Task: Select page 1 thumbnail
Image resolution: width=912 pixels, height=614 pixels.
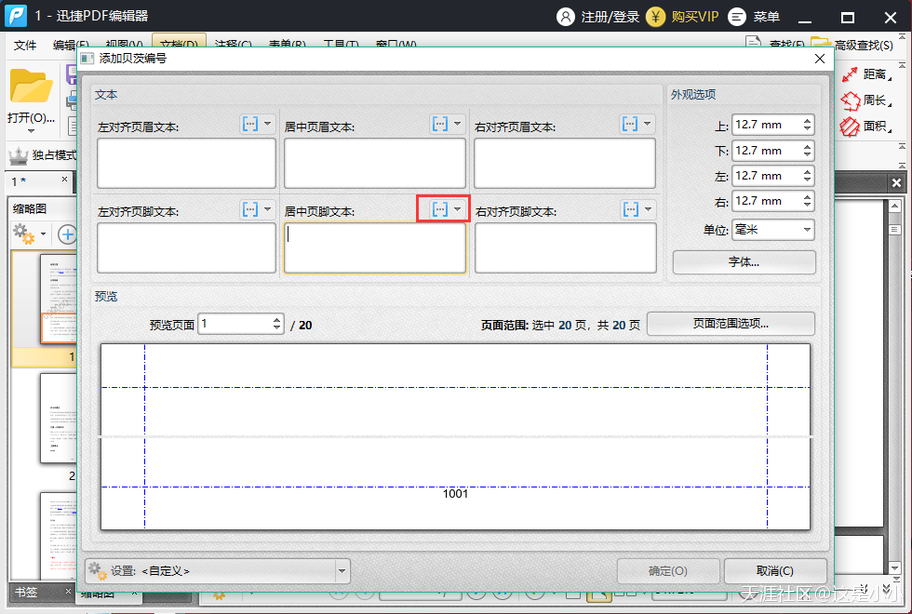Action: pos(58,299)
